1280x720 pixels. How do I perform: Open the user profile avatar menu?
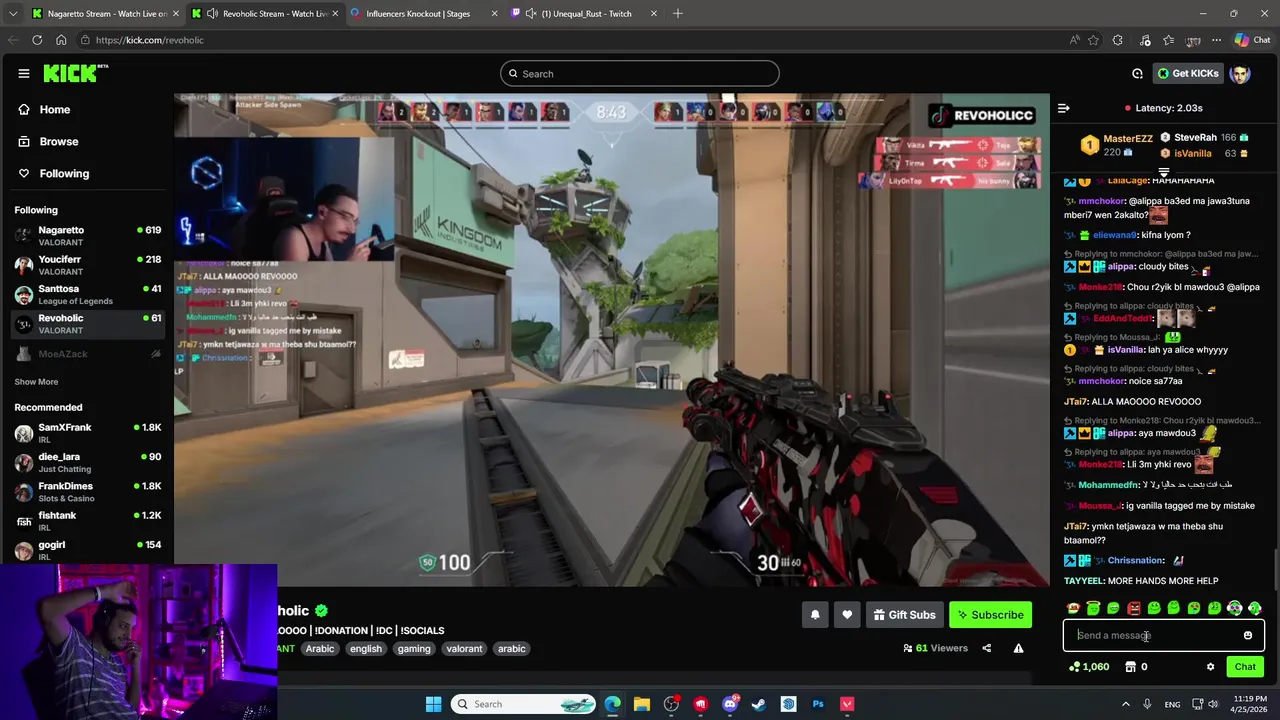click(1240, 74)
